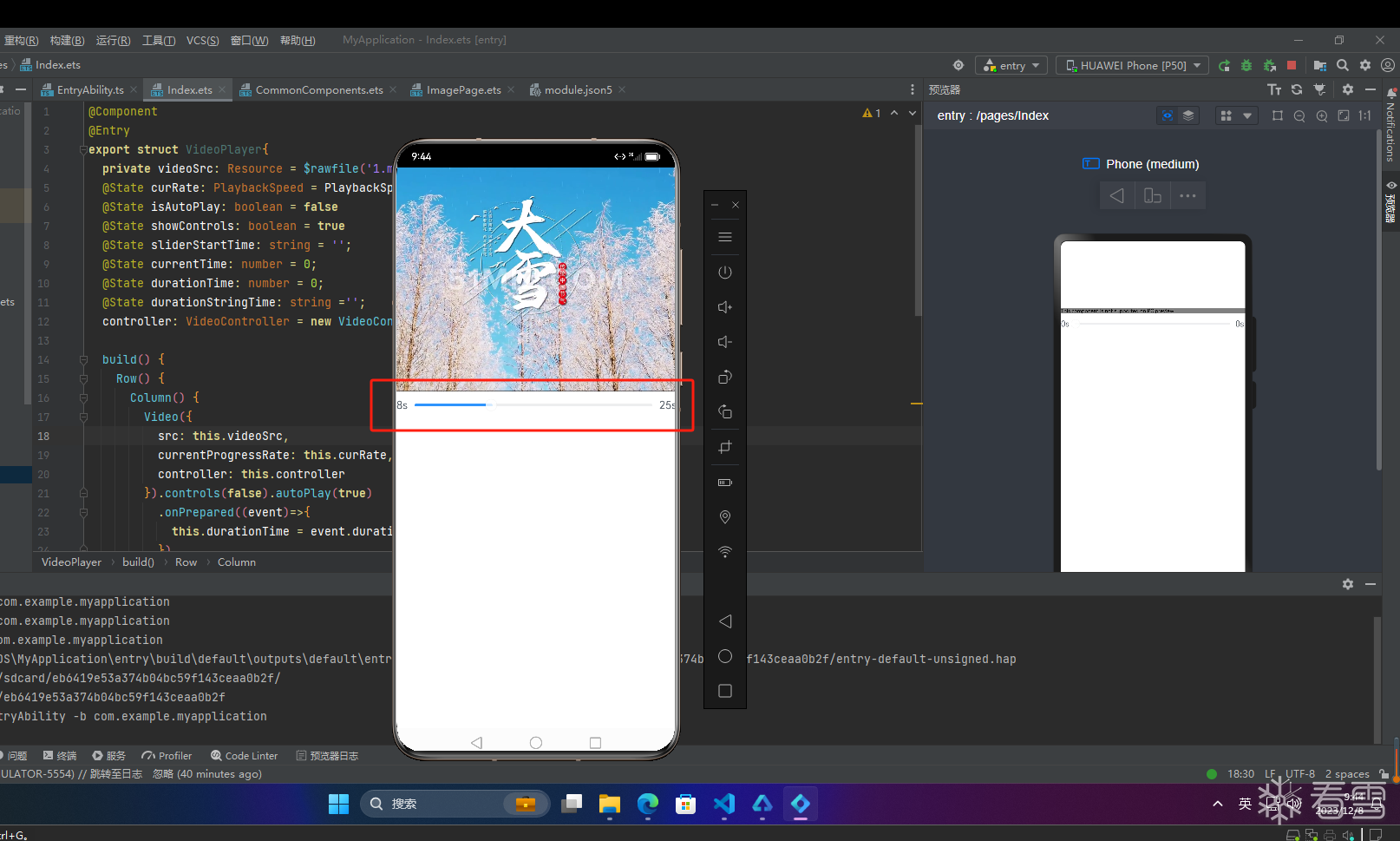Toggle the previewer inspector eye icon
This screenshot has width=1400, height=841.
pyautogui.click(x=1168, y=115)
